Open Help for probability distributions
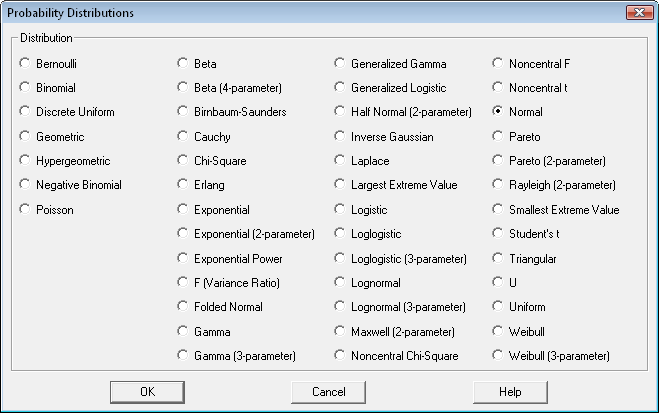 point(510,392)
